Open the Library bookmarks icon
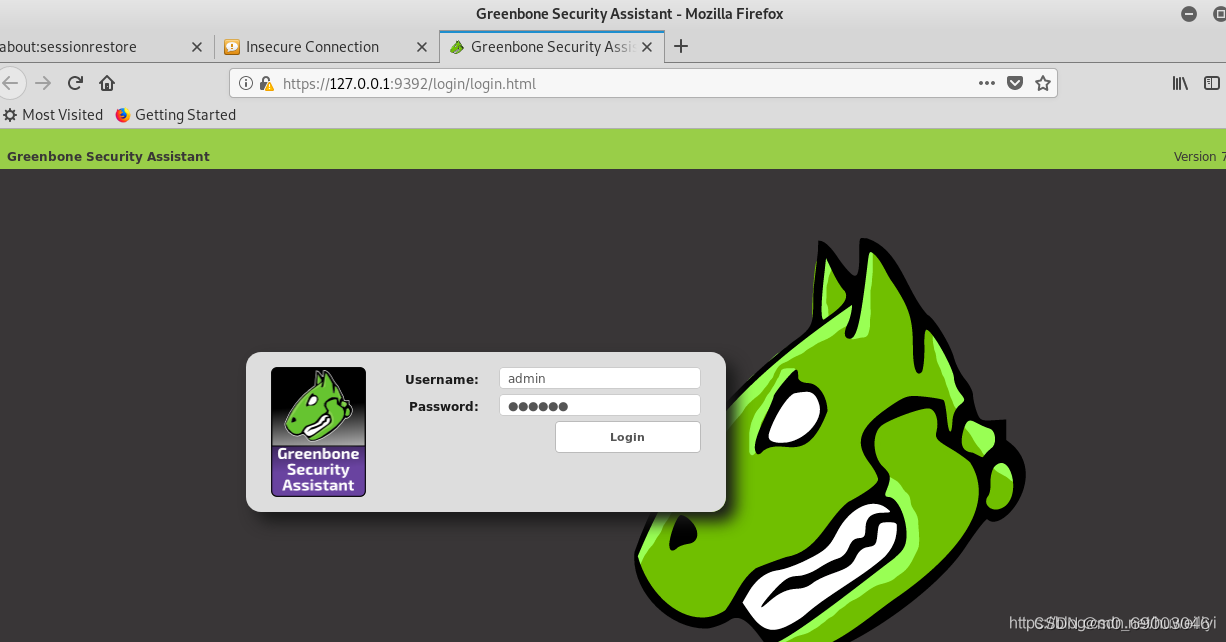The height and width of the screenshot is (642, 1226). (x=1181, y=83)
